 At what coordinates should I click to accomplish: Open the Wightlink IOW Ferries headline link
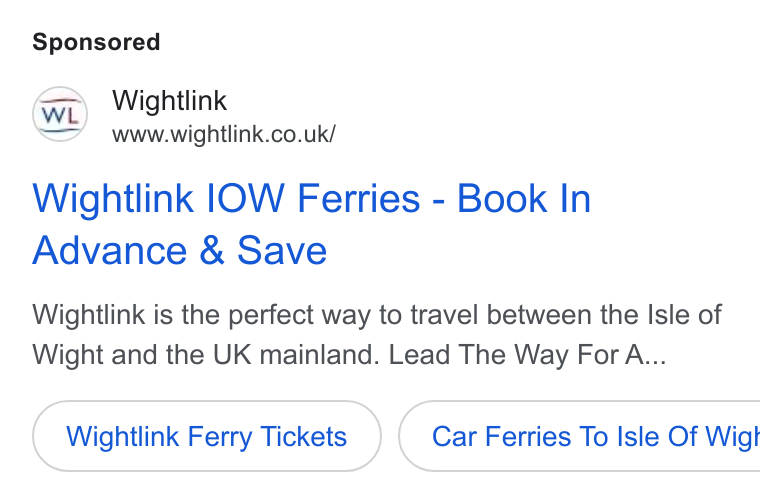point(312,224)
